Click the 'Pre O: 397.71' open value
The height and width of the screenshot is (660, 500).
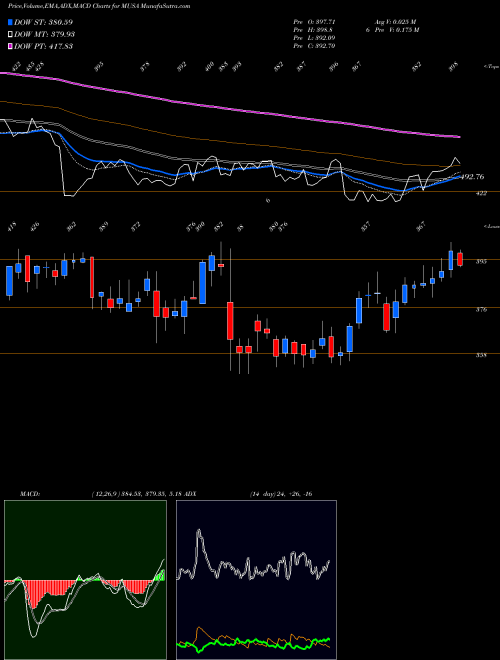[x=314, y=22]
